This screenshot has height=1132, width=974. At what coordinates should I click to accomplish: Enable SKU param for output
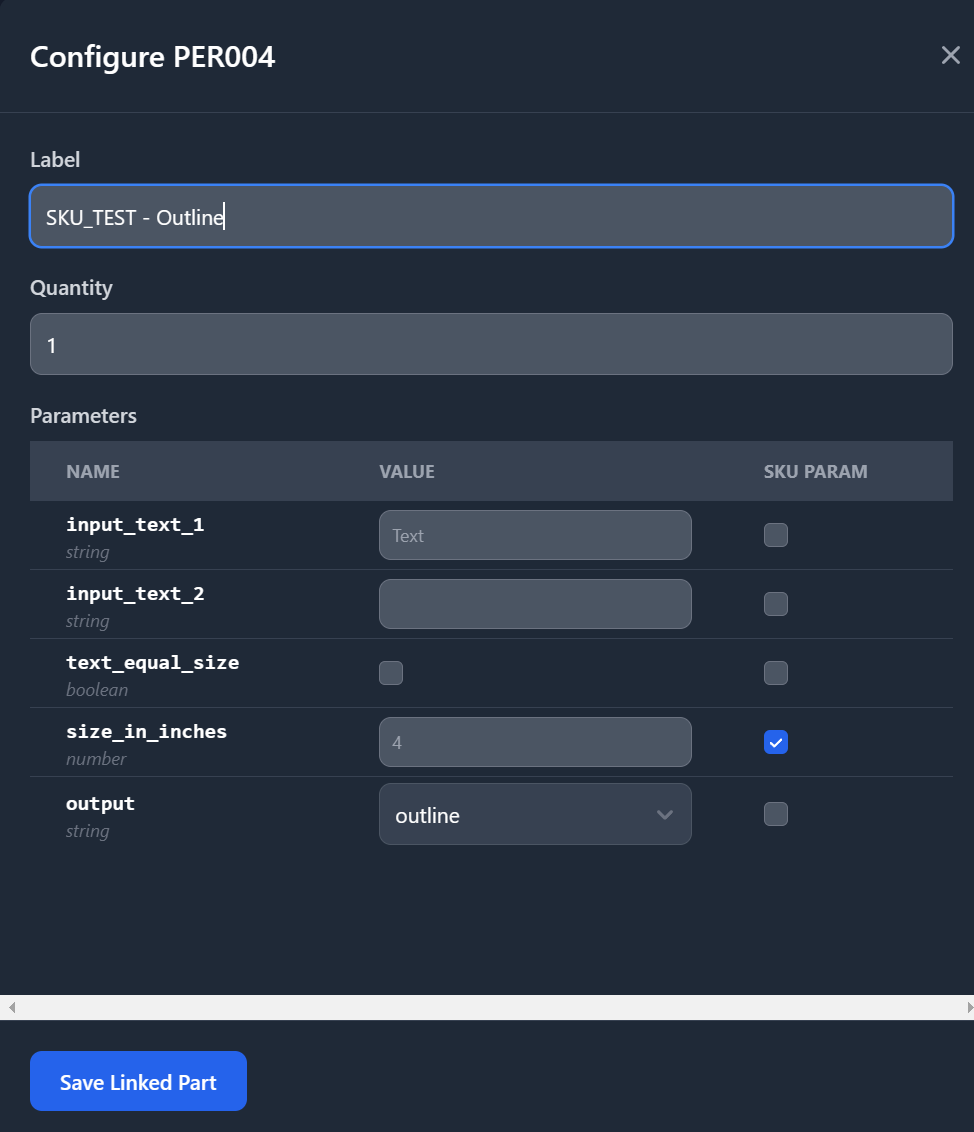(775, 814)
